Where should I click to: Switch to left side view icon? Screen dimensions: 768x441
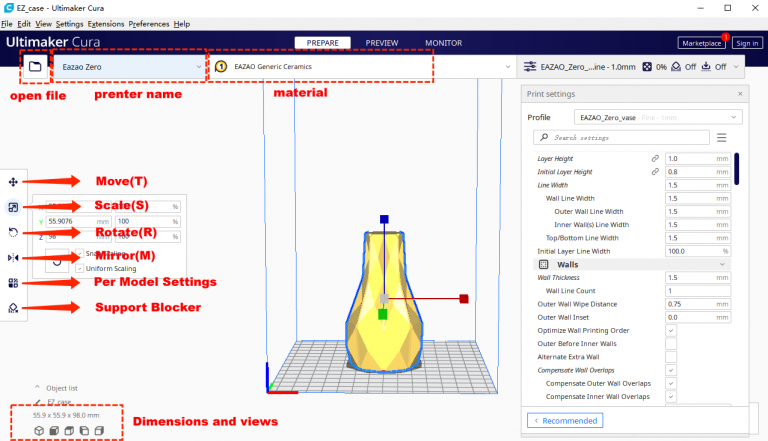tap(84, 431)
